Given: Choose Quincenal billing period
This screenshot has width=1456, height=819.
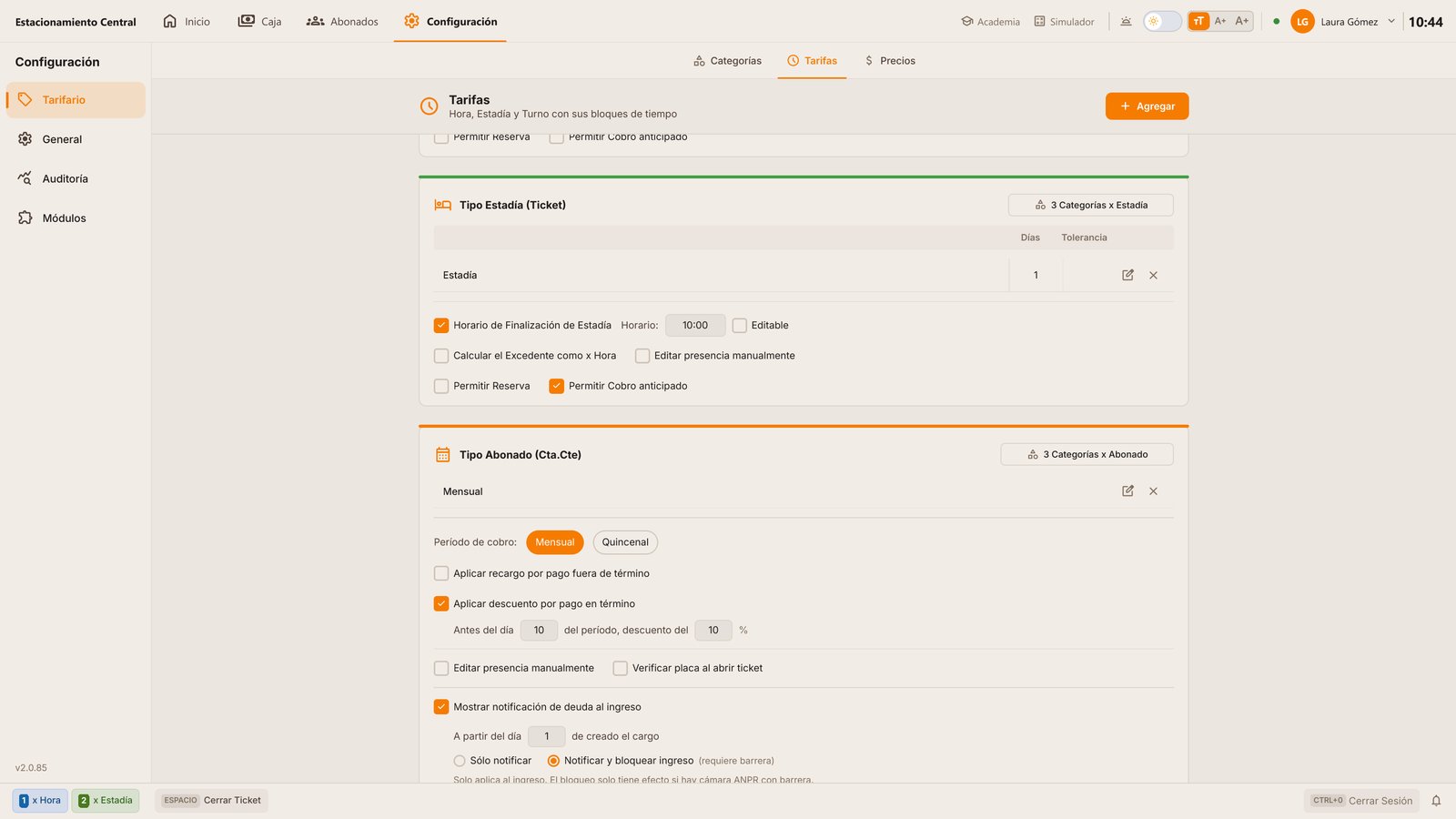Looking at the screenshot, I should (625, 542).
